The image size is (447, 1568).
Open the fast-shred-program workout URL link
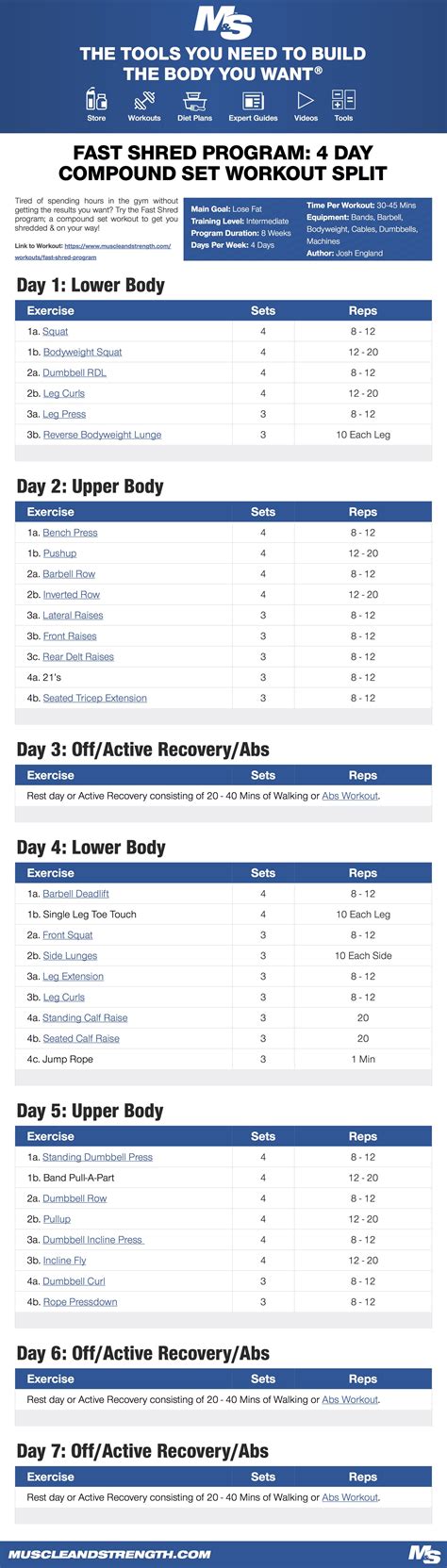[x=93, y=252]
